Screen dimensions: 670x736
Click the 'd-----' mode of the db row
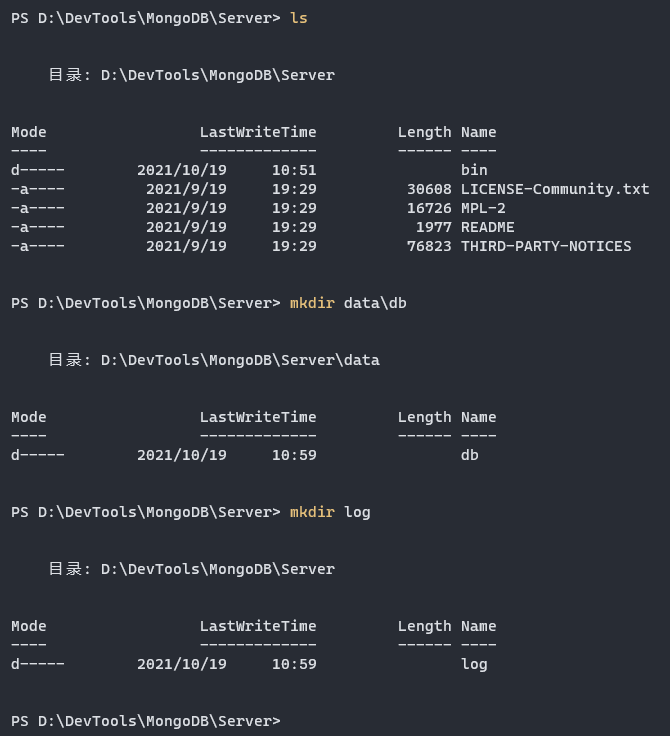coord(38,455)
